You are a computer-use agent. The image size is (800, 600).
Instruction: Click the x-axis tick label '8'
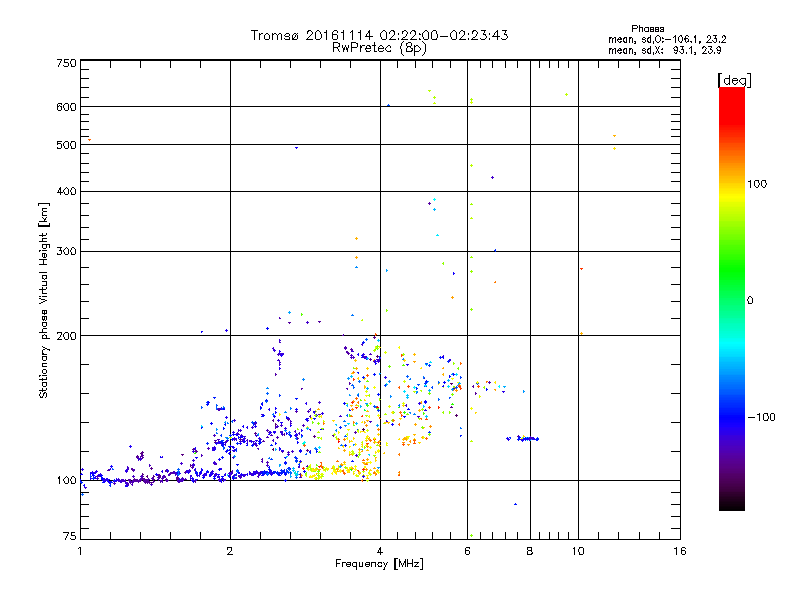(530, 551)
